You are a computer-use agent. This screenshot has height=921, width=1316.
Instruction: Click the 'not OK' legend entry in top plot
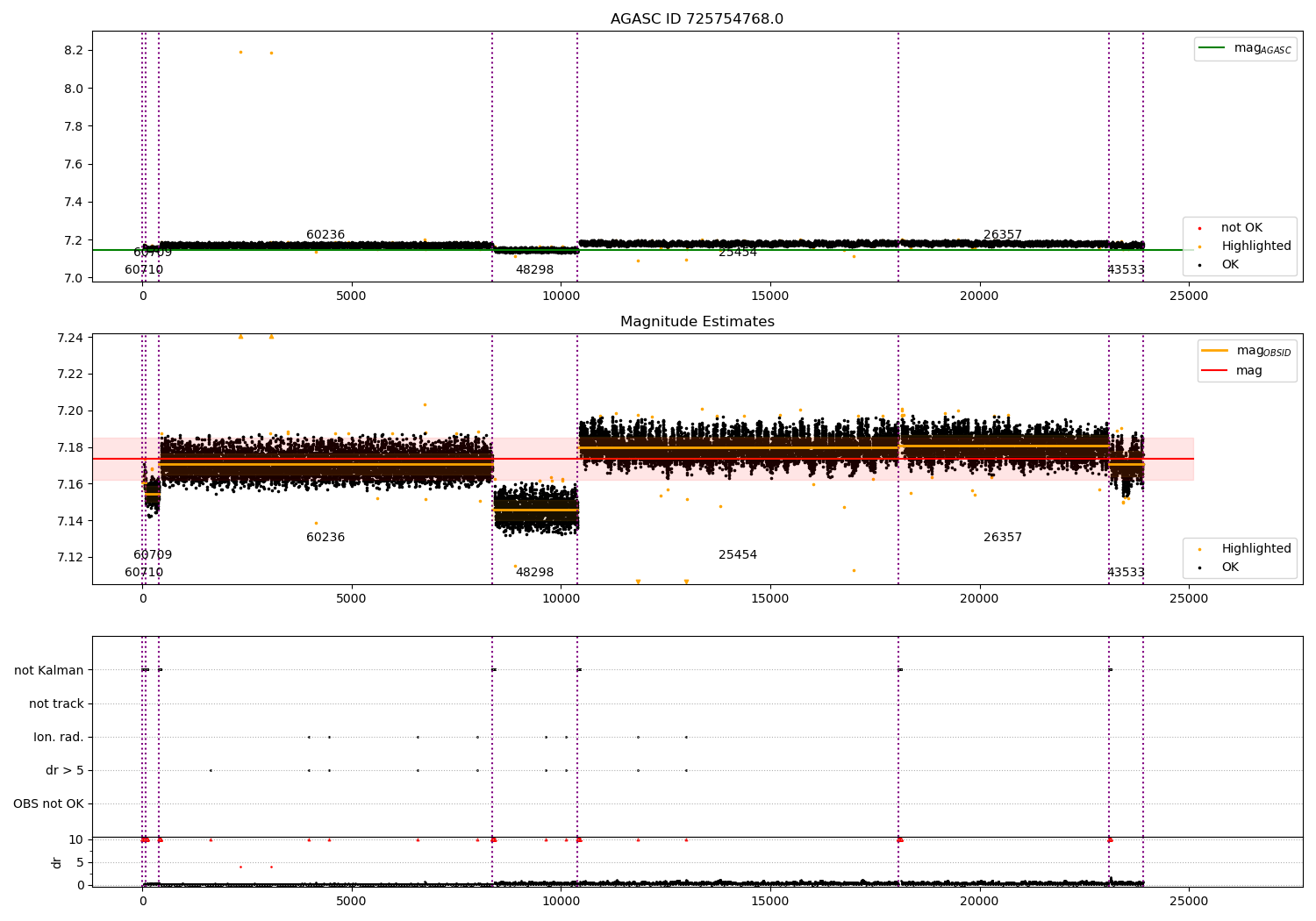tap(1230, 228)
